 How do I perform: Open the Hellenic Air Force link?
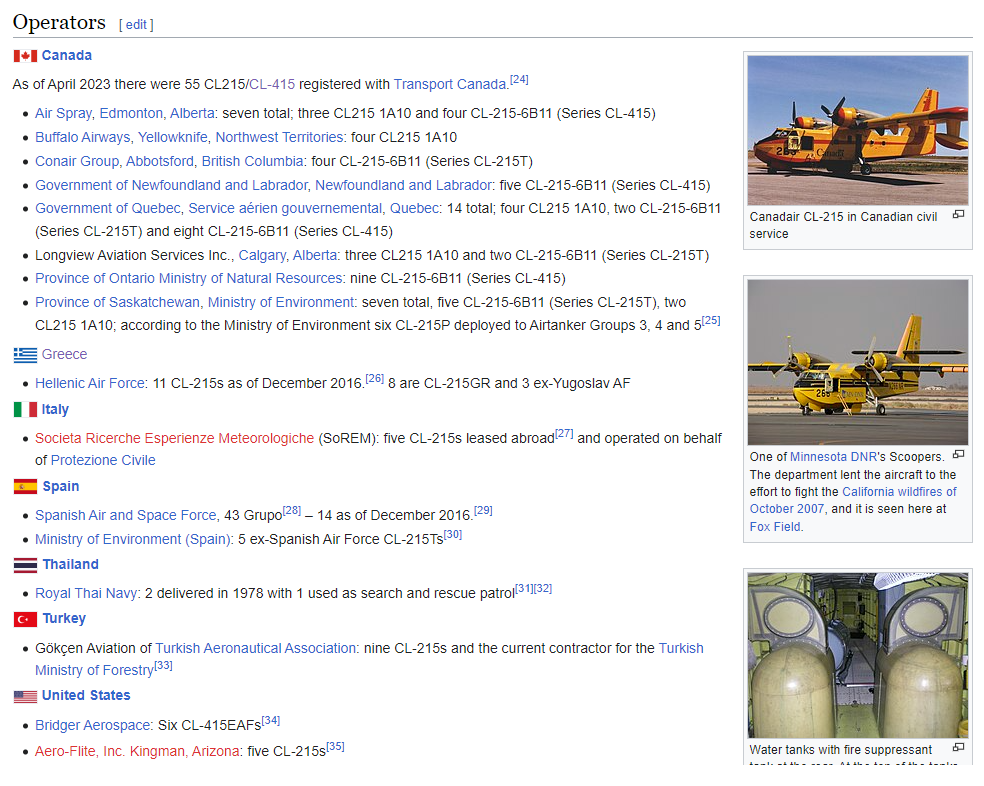(90, 383)
